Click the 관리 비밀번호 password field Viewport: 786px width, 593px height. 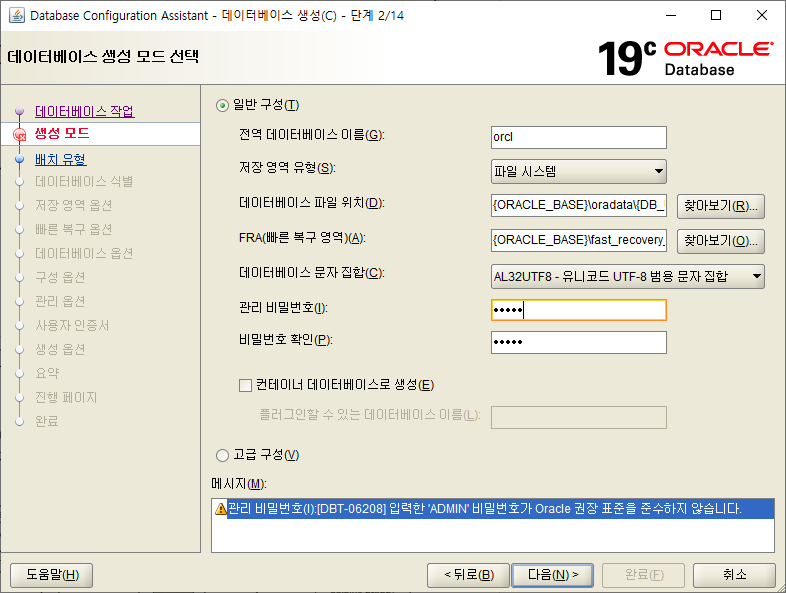[578, 310]
